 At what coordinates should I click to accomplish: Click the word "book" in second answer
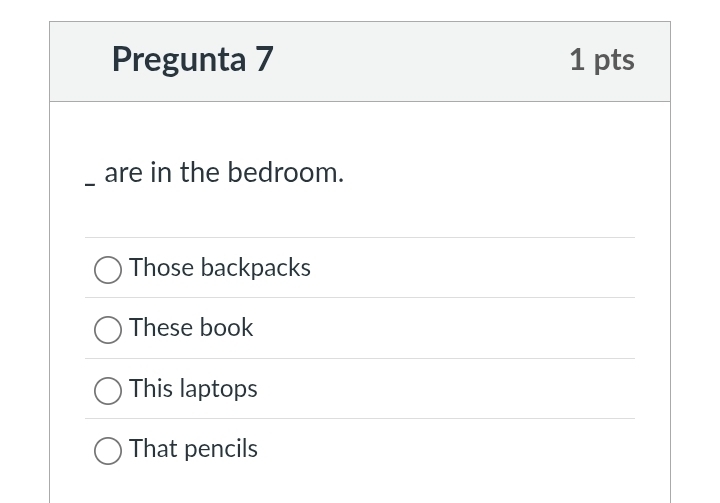[x=226, y=328]
